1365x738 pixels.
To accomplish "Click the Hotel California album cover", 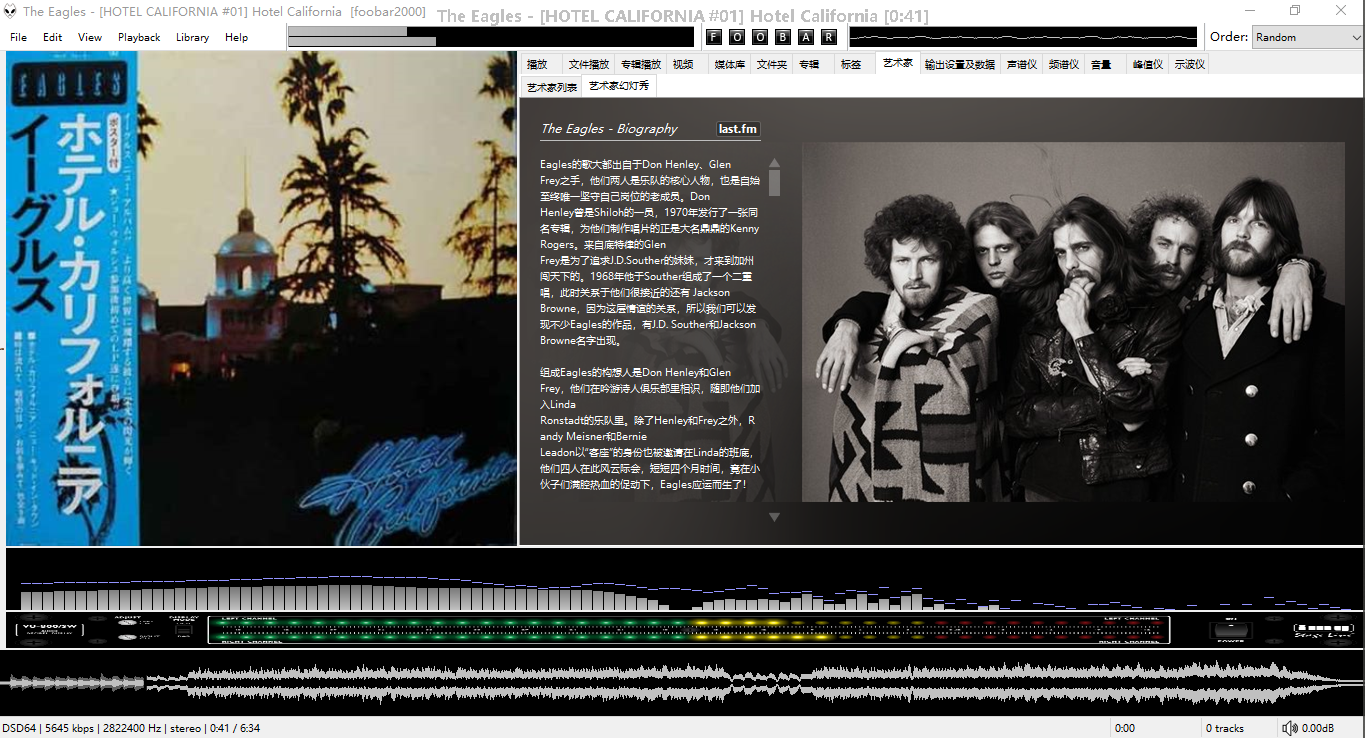I will coord(262,299).
